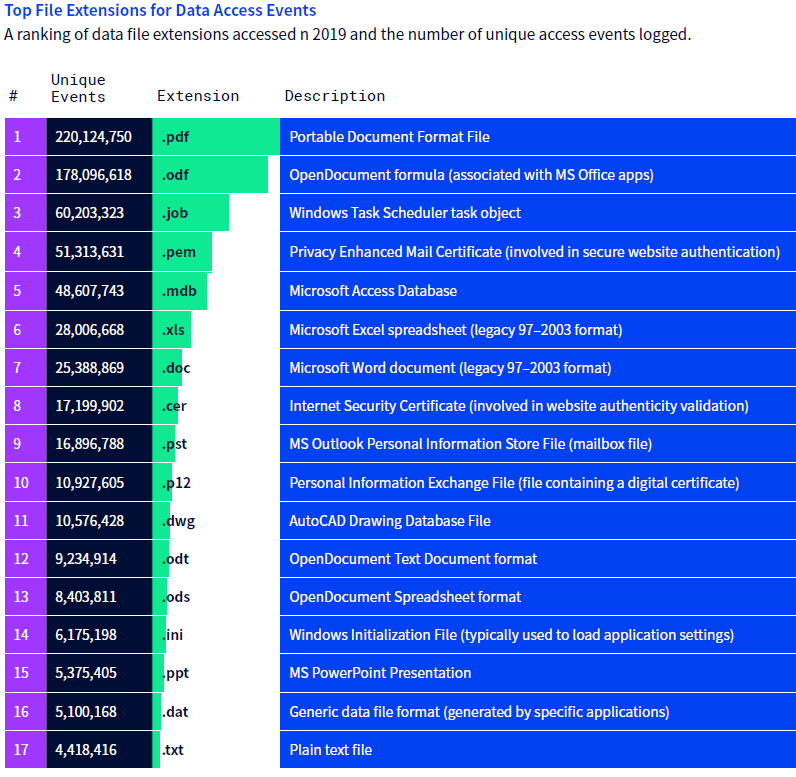The height and width of the screenshot is (777, 796).
Task: Click the 'Portable Document Format File' description
Action: pos(389,136)
